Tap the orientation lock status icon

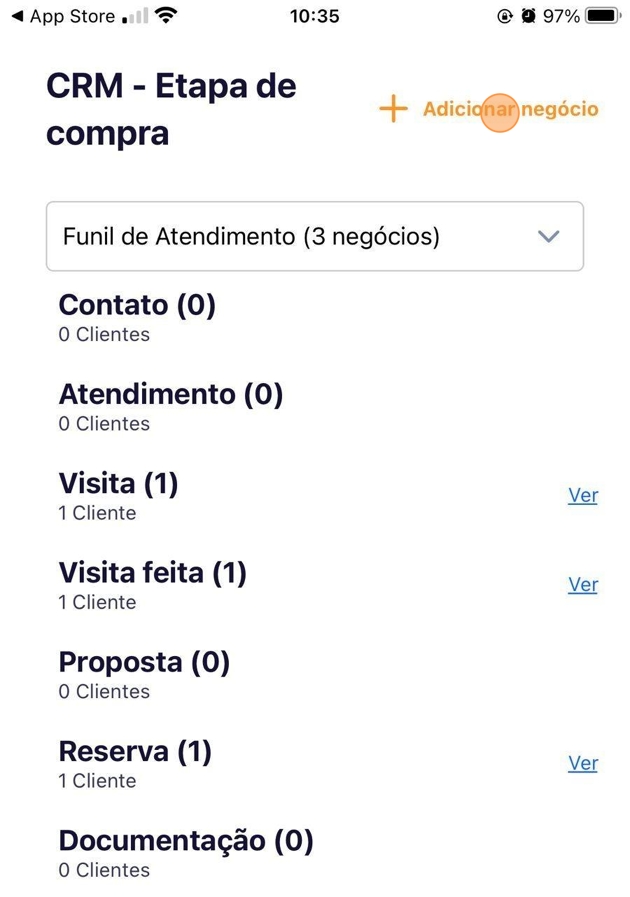coord(505,17)
